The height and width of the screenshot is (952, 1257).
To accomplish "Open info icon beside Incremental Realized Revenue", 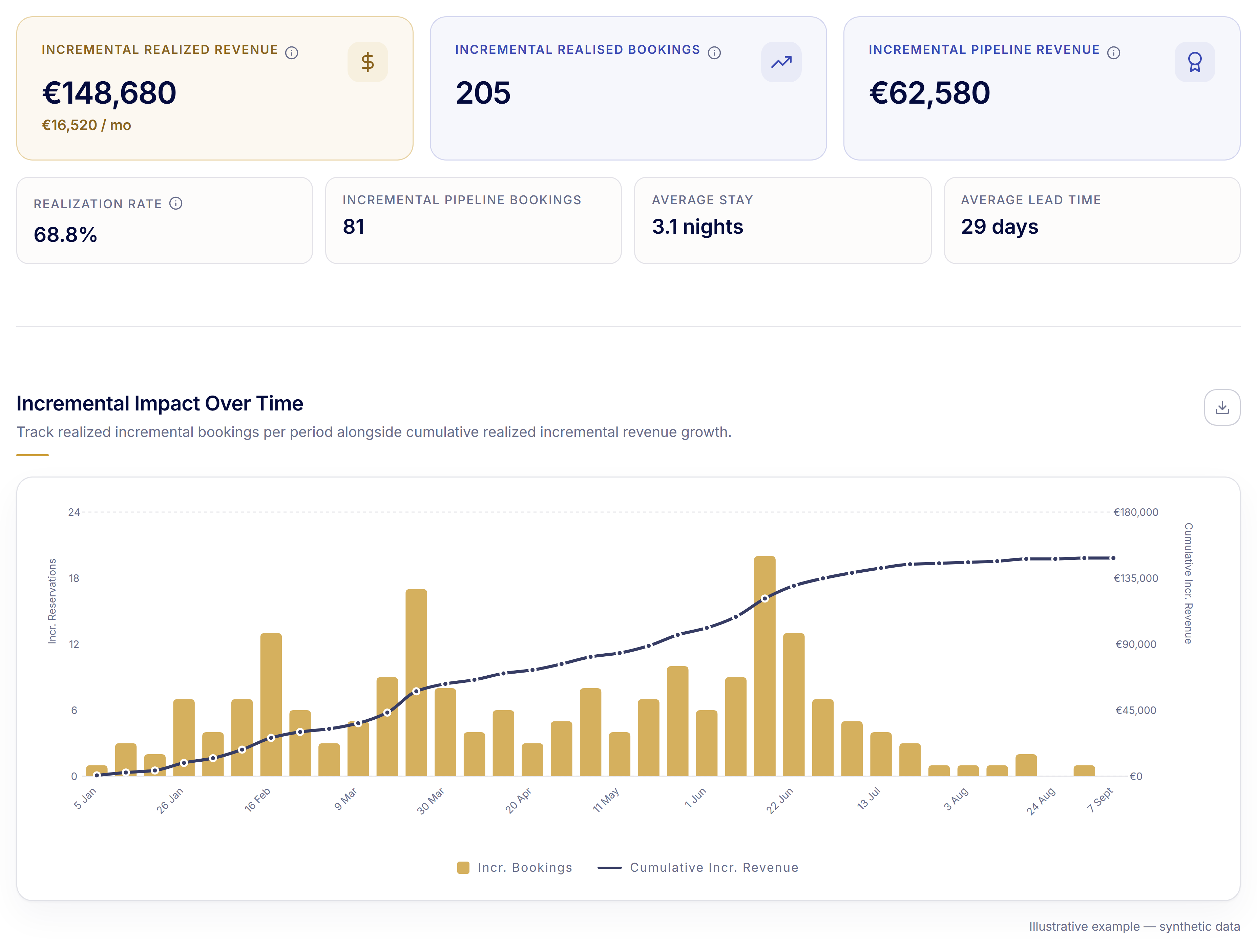I will (292, 53).
